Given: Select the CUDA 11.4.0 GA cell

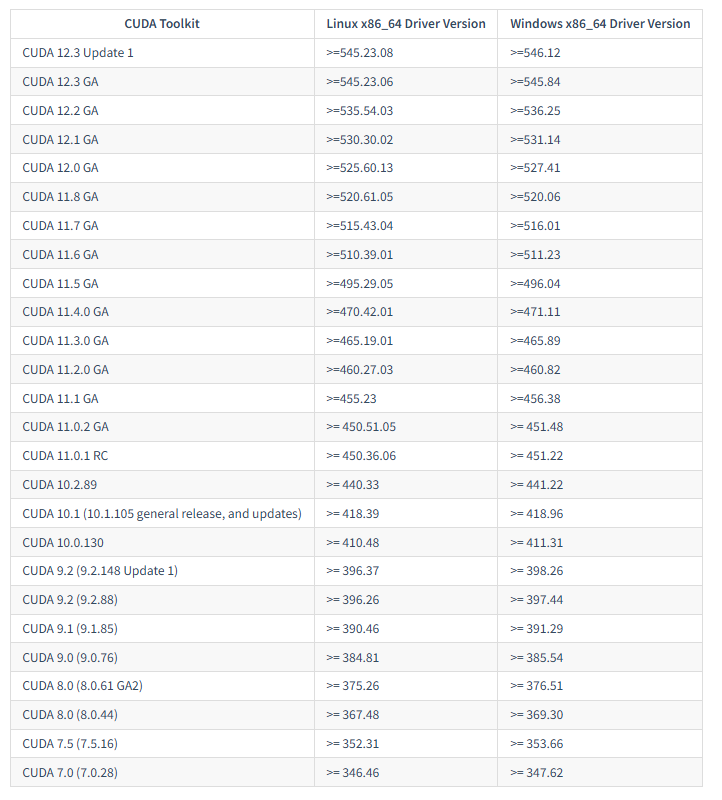Looking at the screenshot, I should [65, 312].
